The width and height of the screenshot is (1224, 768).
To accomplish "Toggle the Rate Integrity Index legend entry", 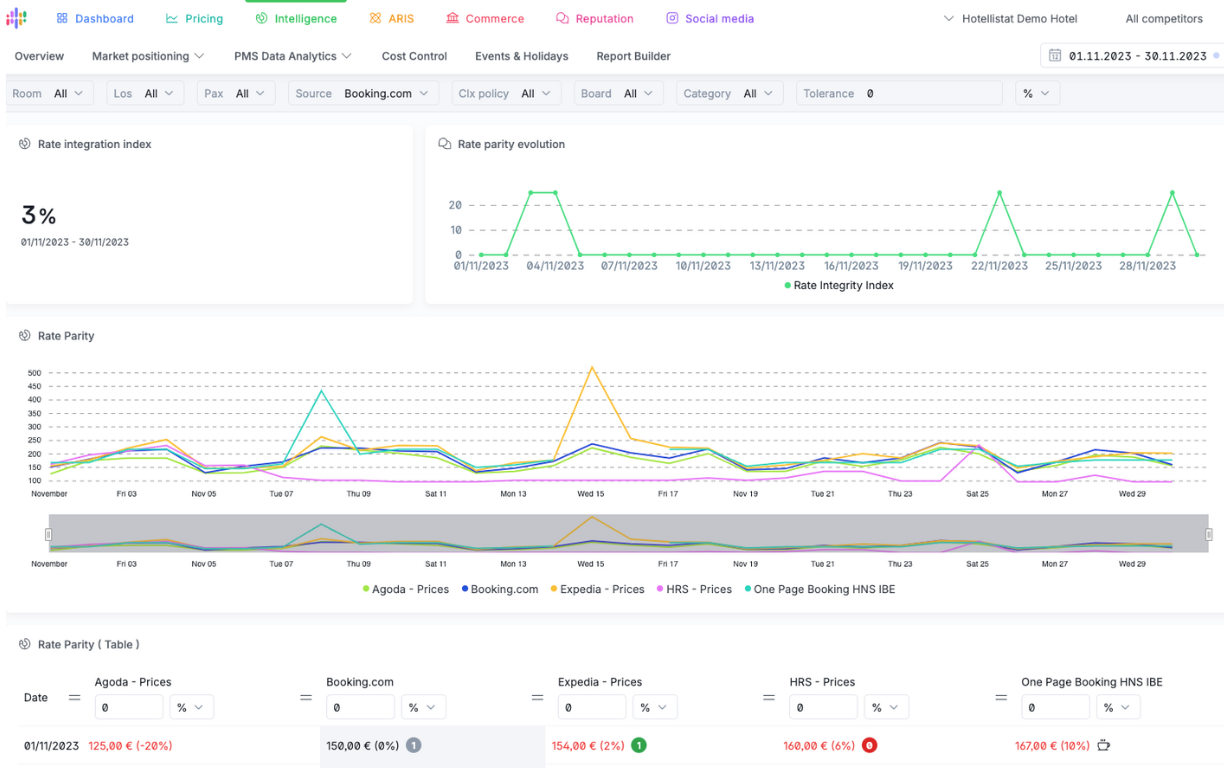I will [839, 285].
